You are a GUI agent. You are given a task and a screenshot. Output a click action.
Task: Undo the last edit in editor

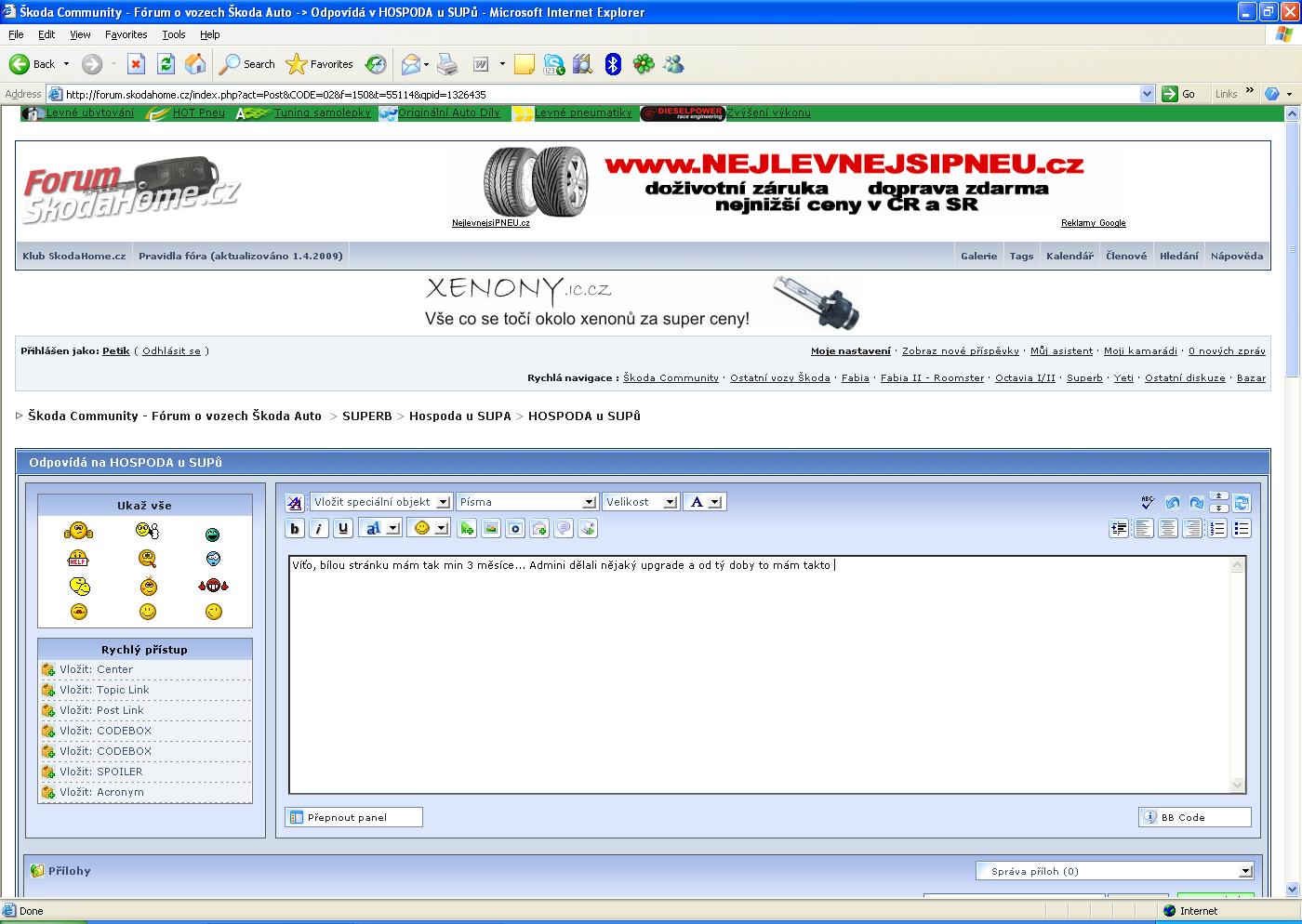click(1172, 503)
